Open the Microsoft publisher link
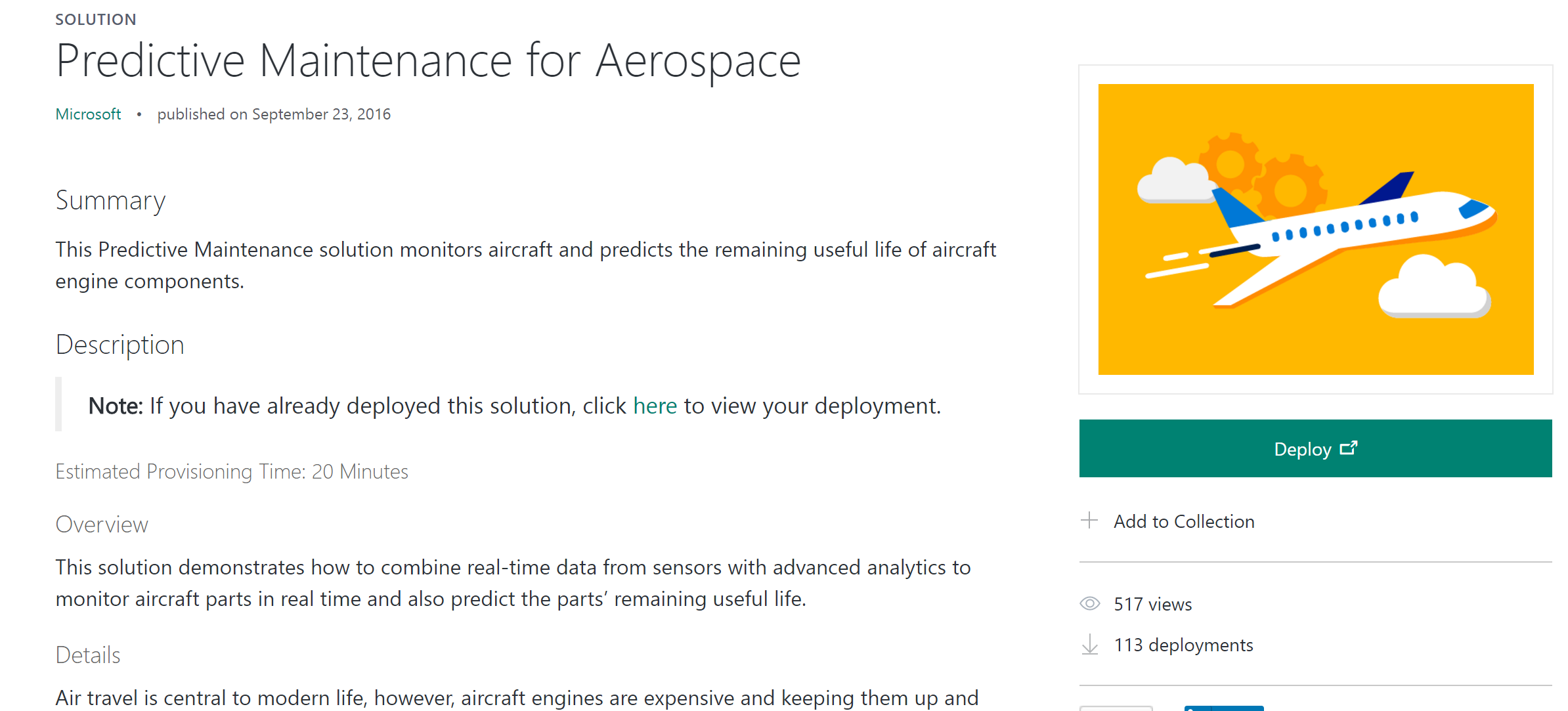 click(x=88, y=114)
